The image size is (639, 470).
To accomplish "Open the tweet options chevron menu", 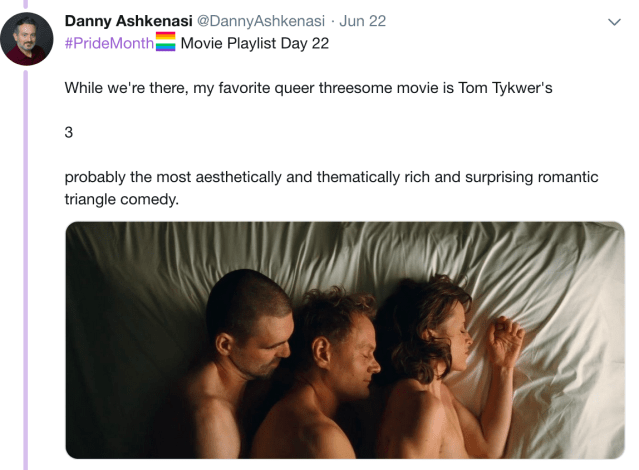I will [614, 21].
